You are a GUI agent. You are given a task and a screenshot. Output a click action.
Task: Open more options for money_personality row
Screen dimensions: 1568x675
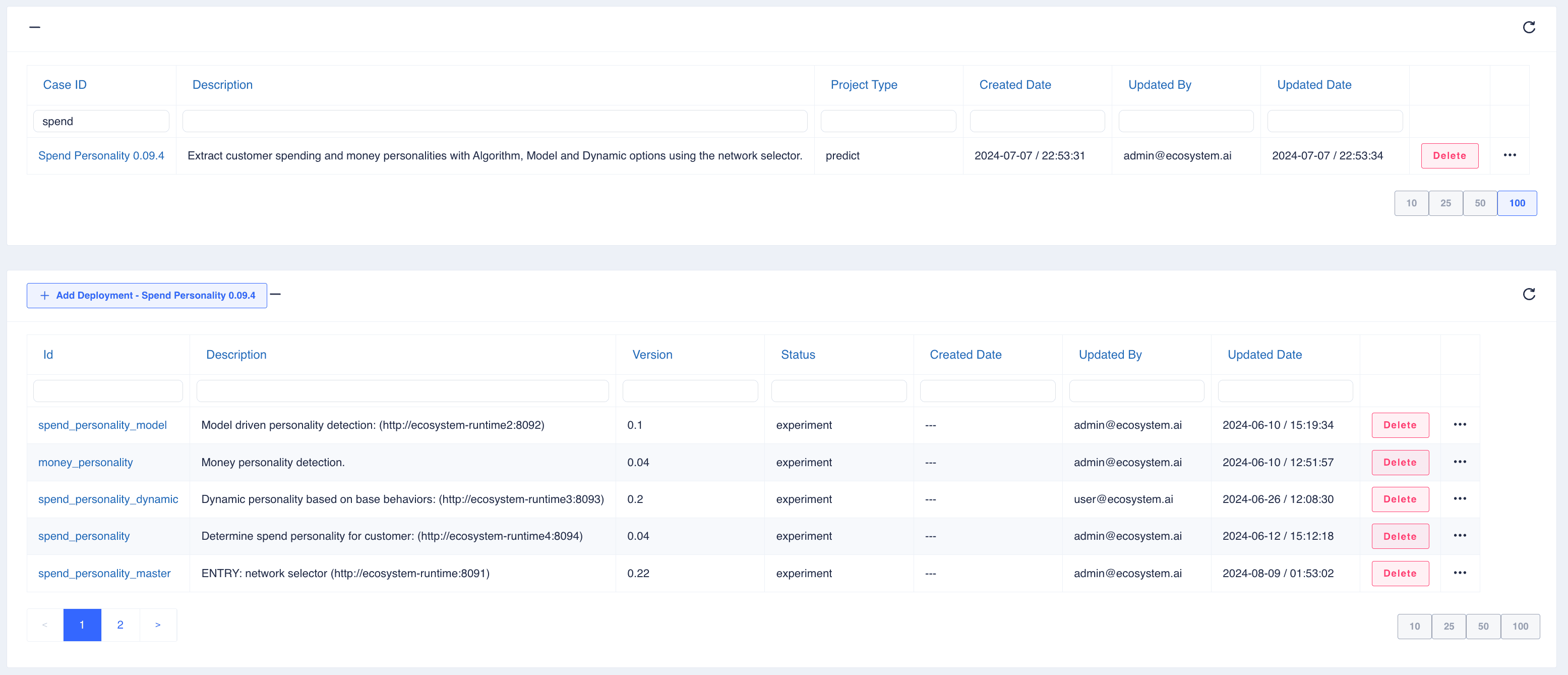coord(1460,462)
